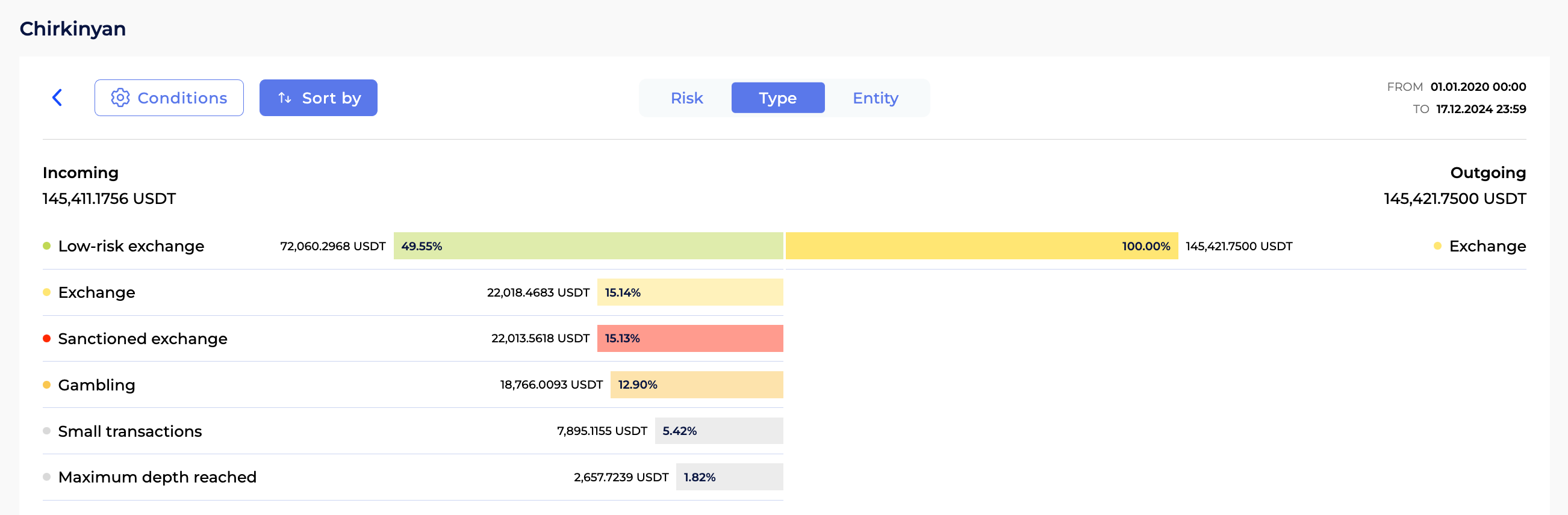Select the Low-risk exchange row label
The image size is (1568, 515).
coord(131,246)
